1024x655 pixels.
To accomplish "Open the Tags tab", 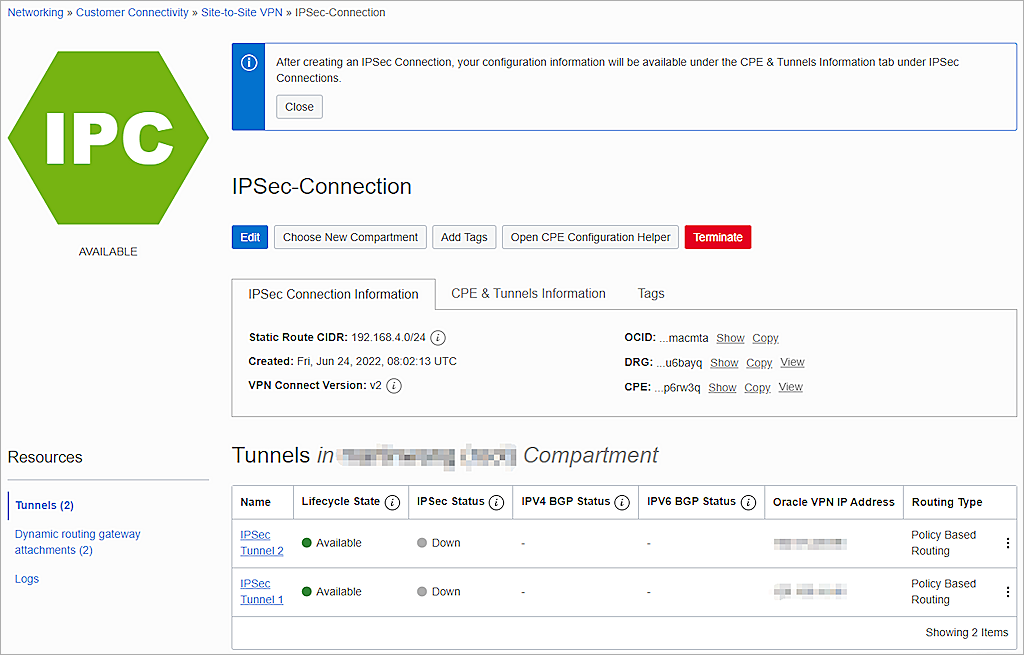I will point(650,293).
